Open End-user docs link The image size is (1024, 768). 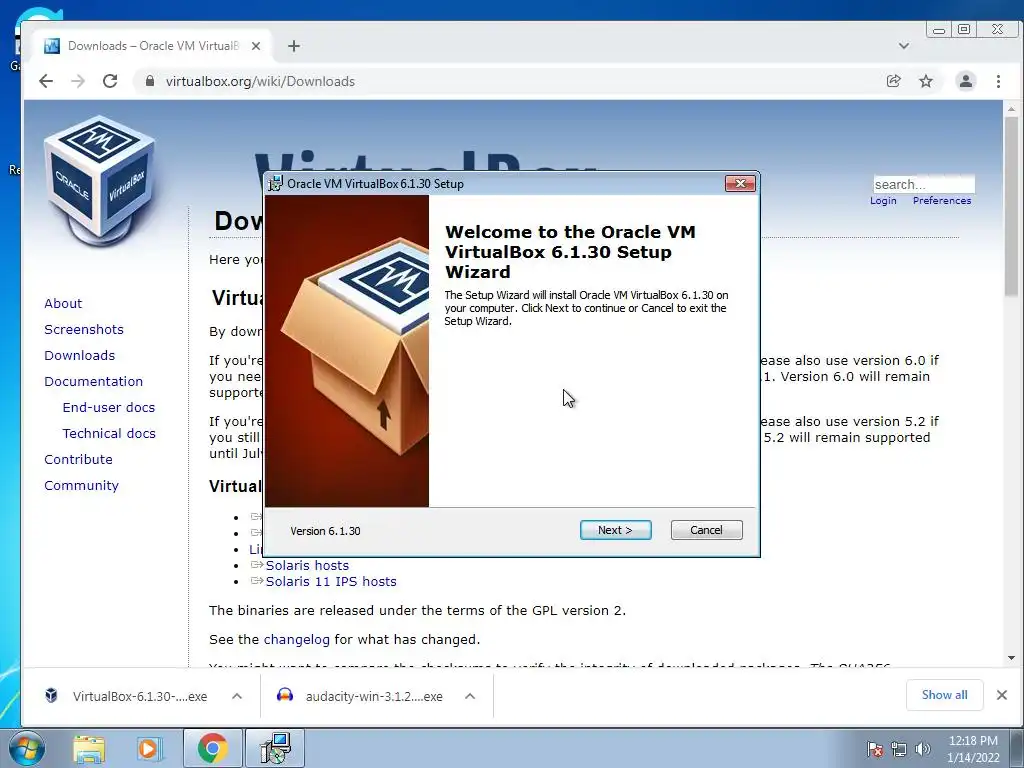pos(109,408)
